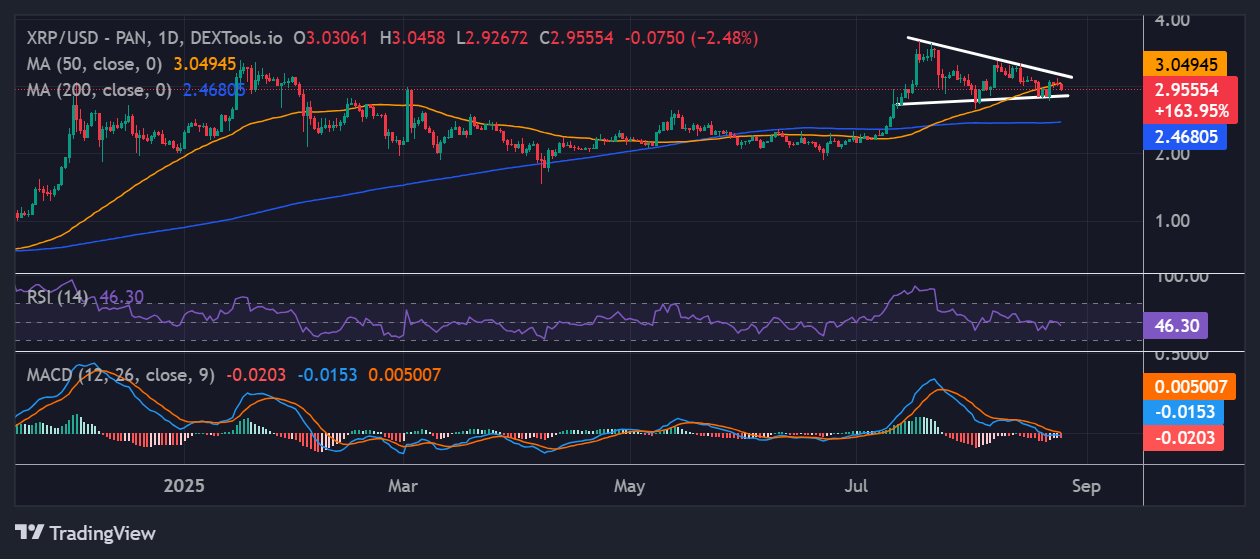Viewport: 1260px width, 559px height.
Task: Click the MACD legend value -0.0153
Action: point(327,375)
